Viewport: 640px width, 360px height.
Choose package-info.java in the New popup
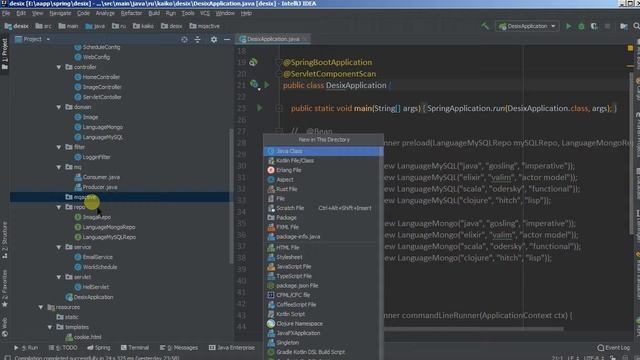click(x=322, y=237)
